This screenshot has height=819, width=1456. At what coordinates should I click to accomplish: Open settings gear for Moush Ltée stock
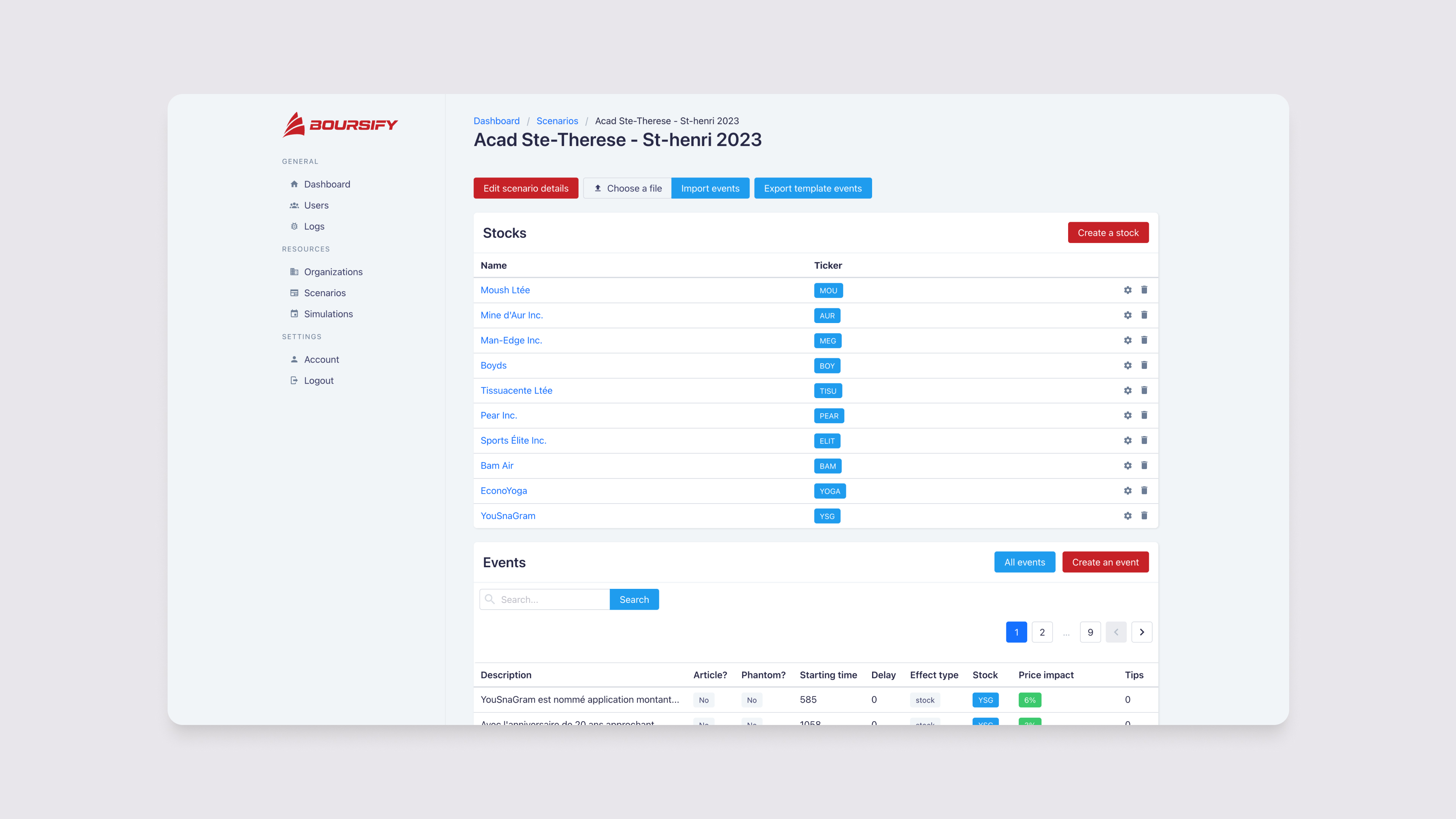click(x=1128, y=290)
